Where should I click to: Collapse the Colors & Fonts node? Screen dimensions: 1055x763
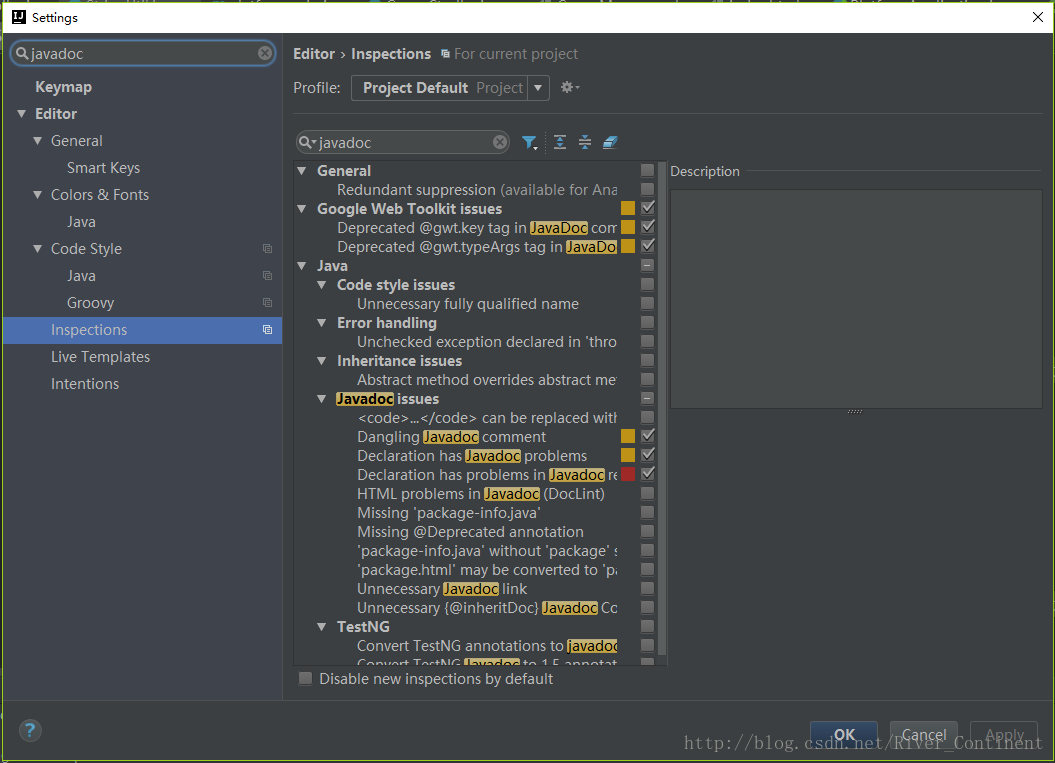[38, 194]
